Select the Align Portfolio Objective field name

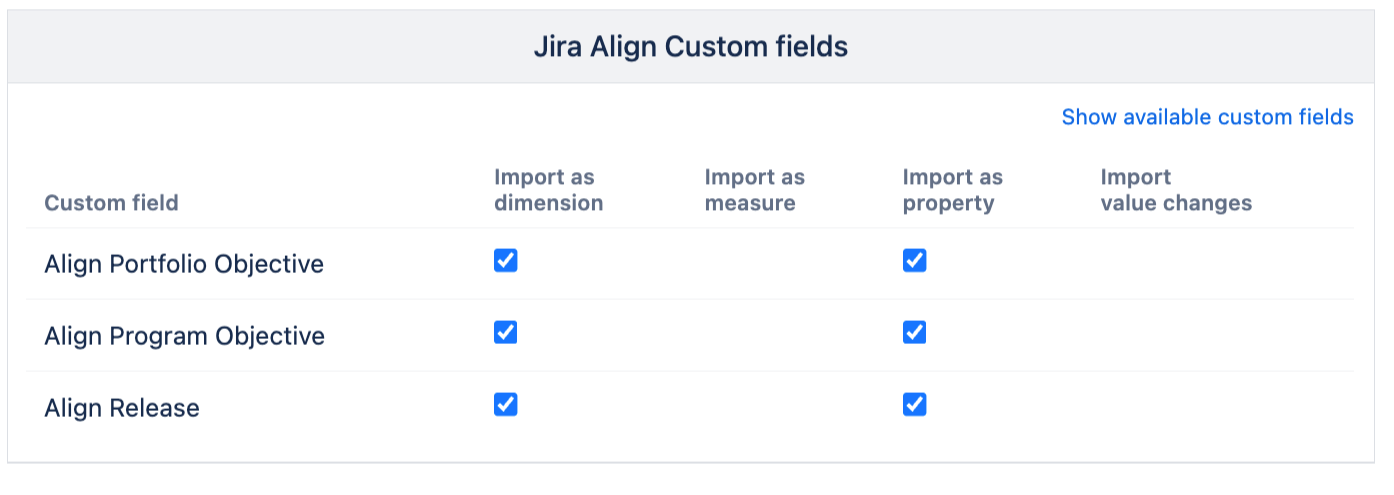pyautogui.click(x=184, y=264)
